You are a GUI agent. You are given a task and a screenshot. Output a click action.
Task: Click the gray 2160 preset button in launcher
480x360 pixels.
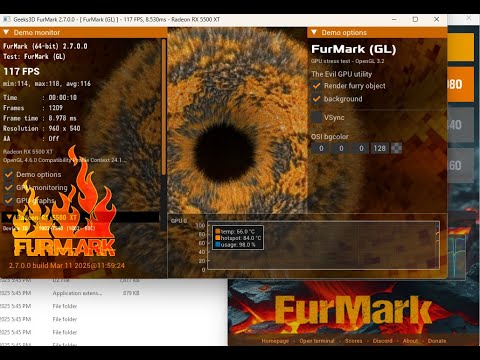coord(460,165)
